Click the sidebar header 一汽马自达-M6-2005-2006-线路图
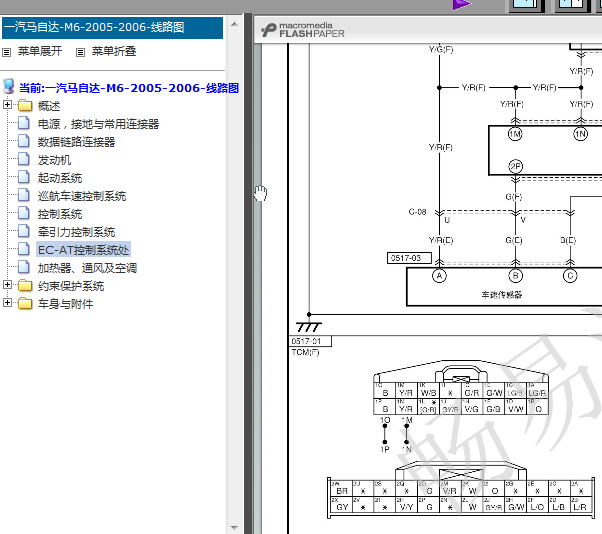 [112, 28]
